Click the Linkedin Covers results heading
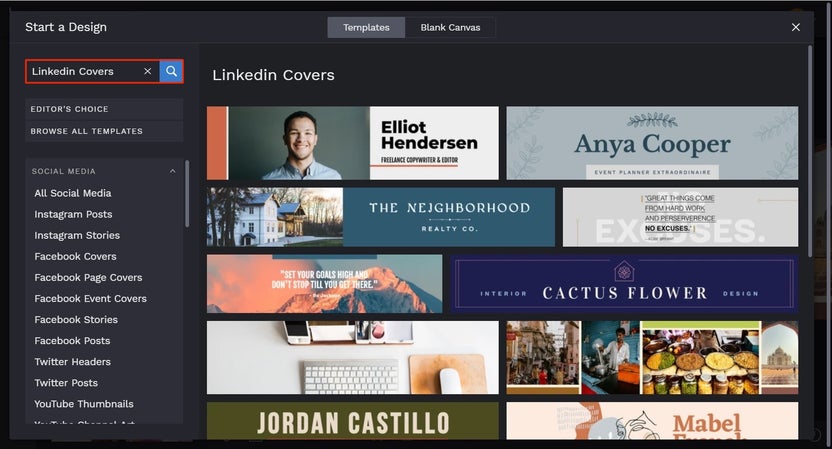The height and width of the screenshot is (449, 832). click(x=273, y=75)
